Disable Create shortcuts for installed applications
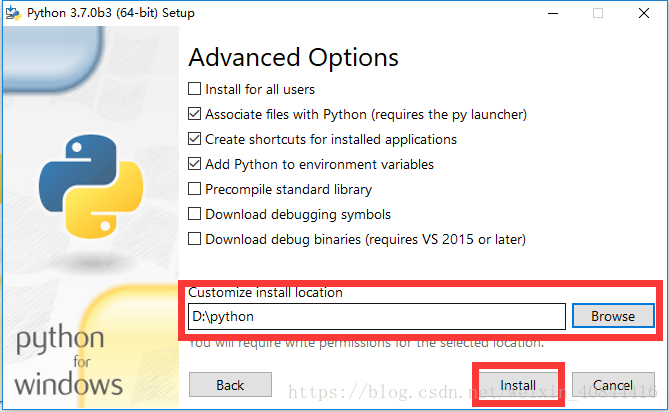 coord(195,139)
